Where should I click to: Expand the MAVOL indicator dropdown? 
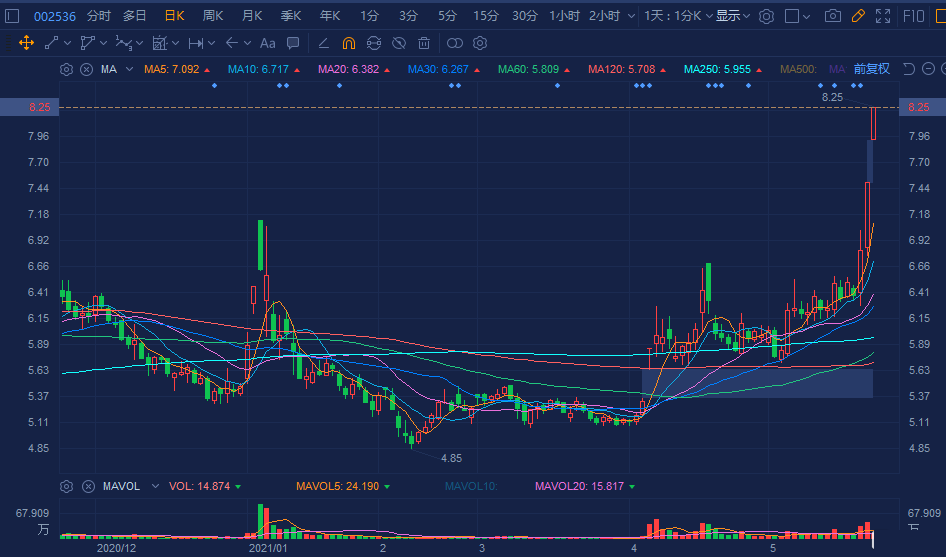click(154, 486)
